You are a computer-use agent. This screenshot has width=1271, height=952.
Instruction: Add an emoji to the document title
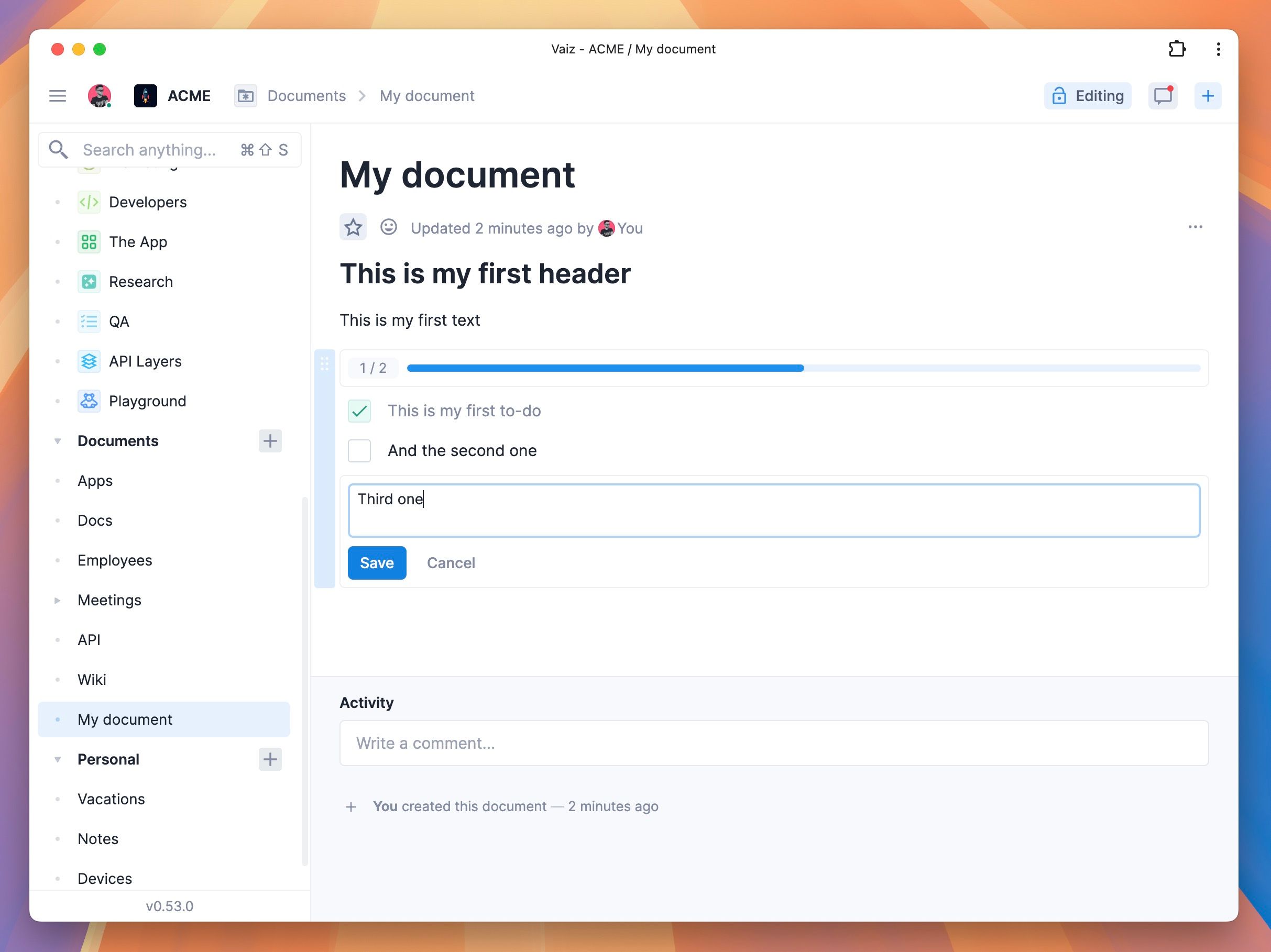point(389,227)
